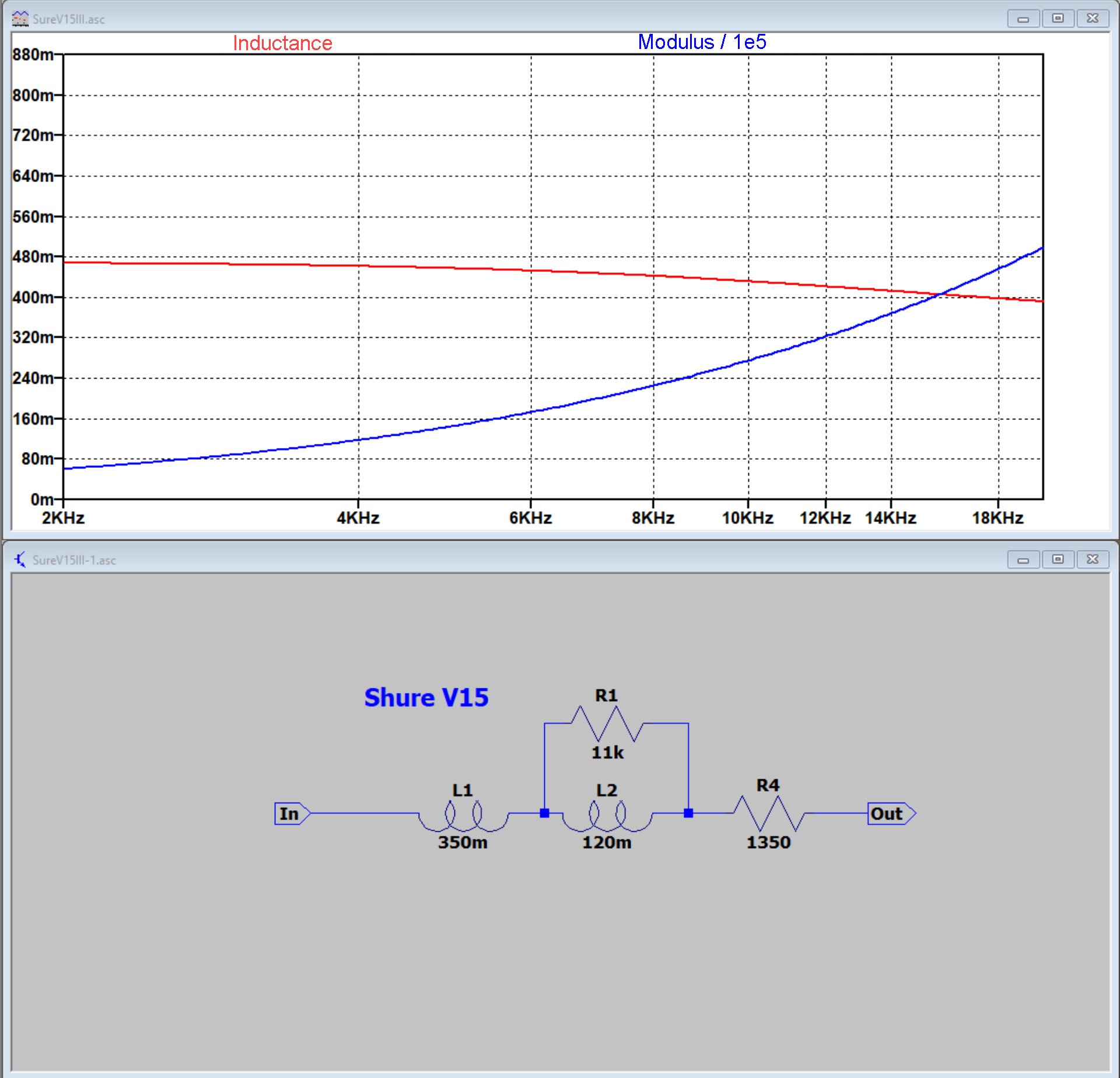Click the SureV15III-1.asc title bar text
Image resolution: width=1120 pixels, height=1078 pixels.
pos(74,561)
